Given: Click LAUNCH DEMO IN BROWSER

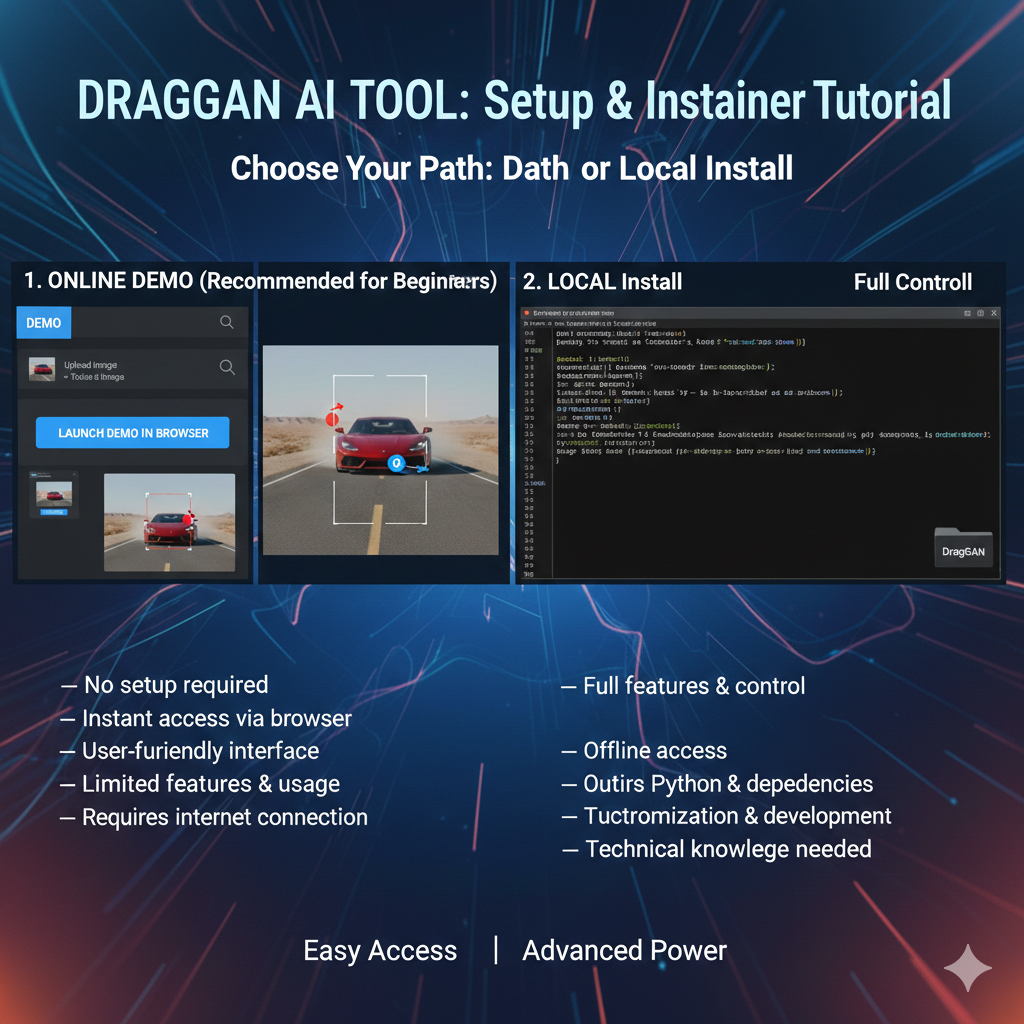Looking at the screenshot, I should 131,432.
